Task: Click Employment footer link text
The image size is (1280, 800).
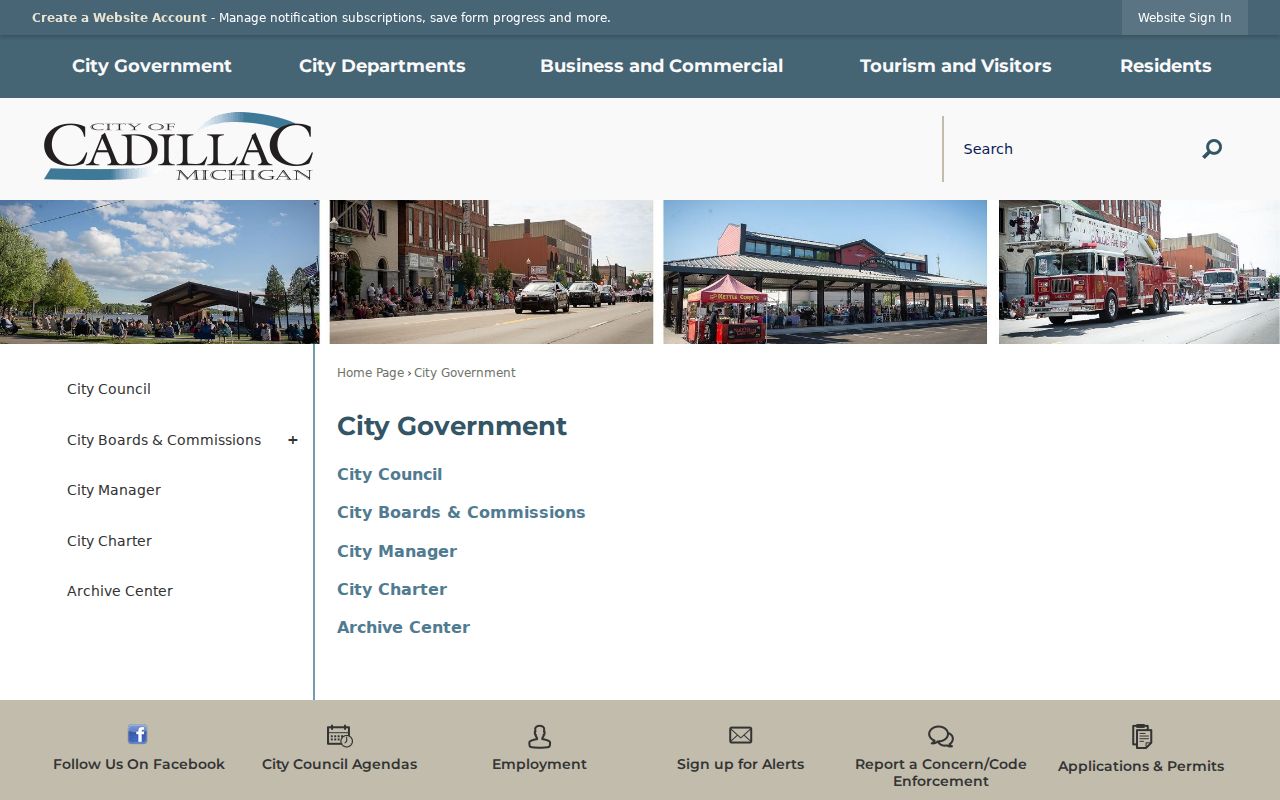Action: click(x=540, y=764)
